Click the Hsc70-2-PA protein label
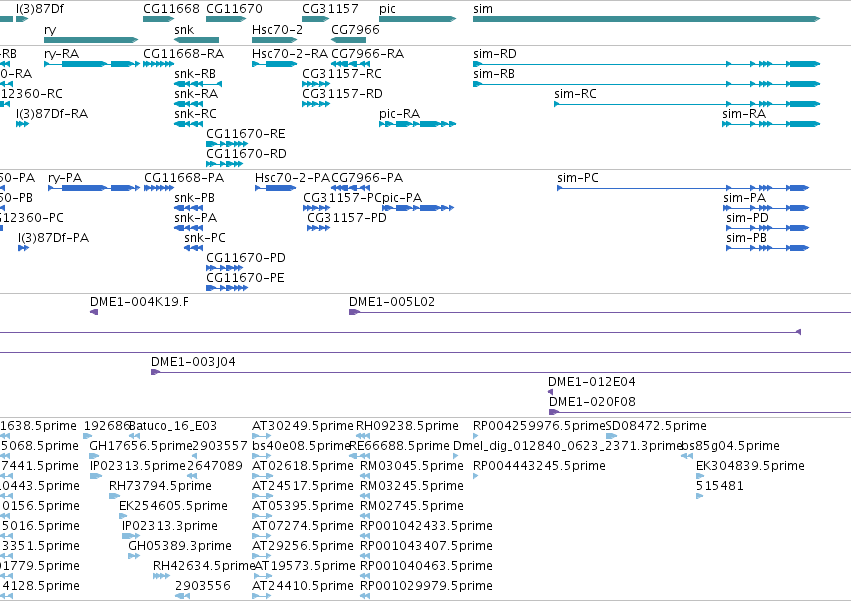 [x=293, y=178]
